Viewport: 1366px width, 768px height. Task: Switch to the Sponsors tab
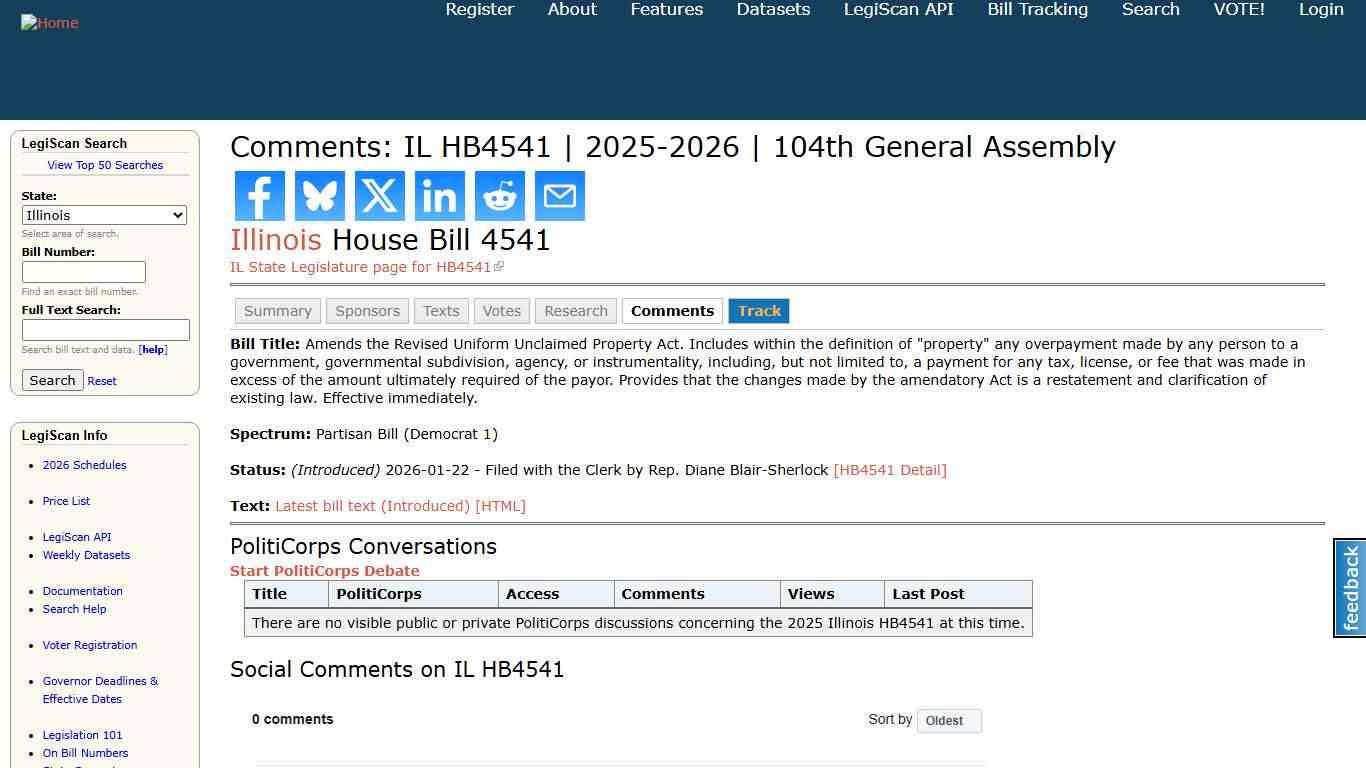coord(367,311)
